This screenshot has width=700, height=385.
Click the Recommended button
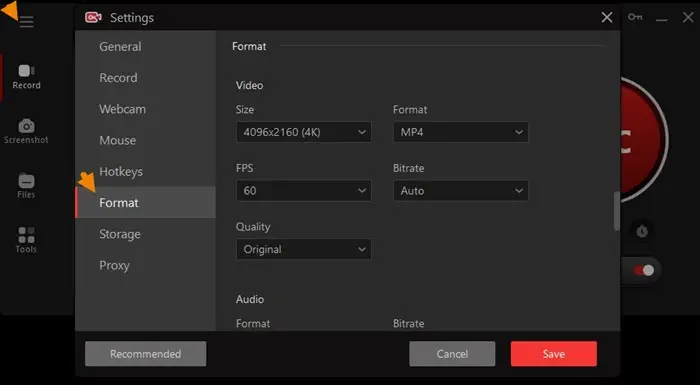tap(146, 354)
